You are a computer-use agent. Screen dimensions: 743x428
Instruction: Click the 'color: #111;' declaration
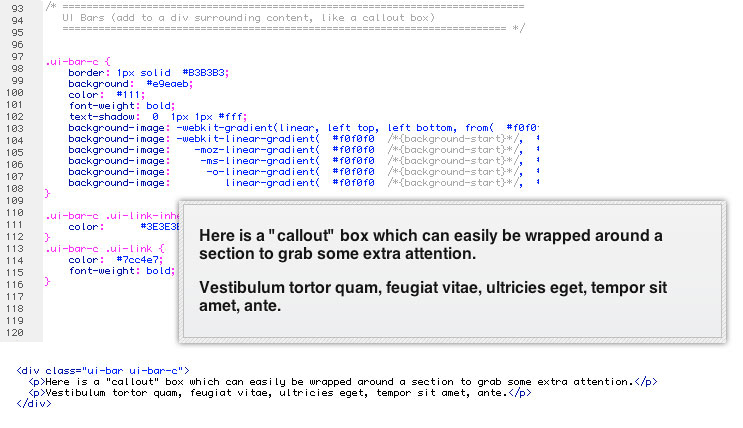tap(107, 95)
